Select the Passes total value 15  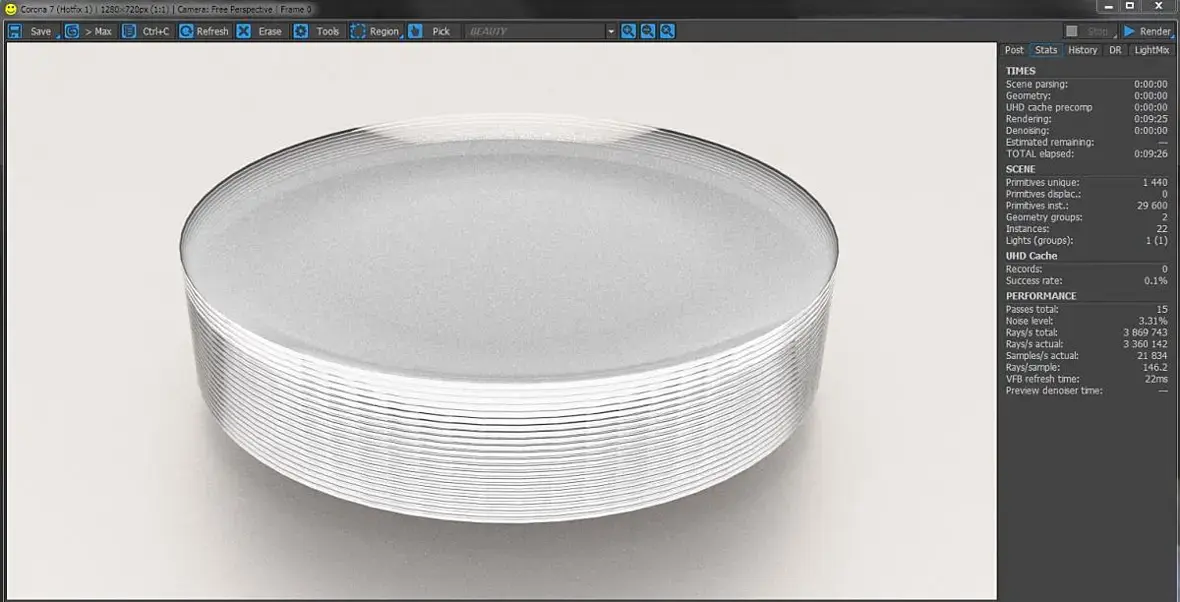(x=1163, y=309)
